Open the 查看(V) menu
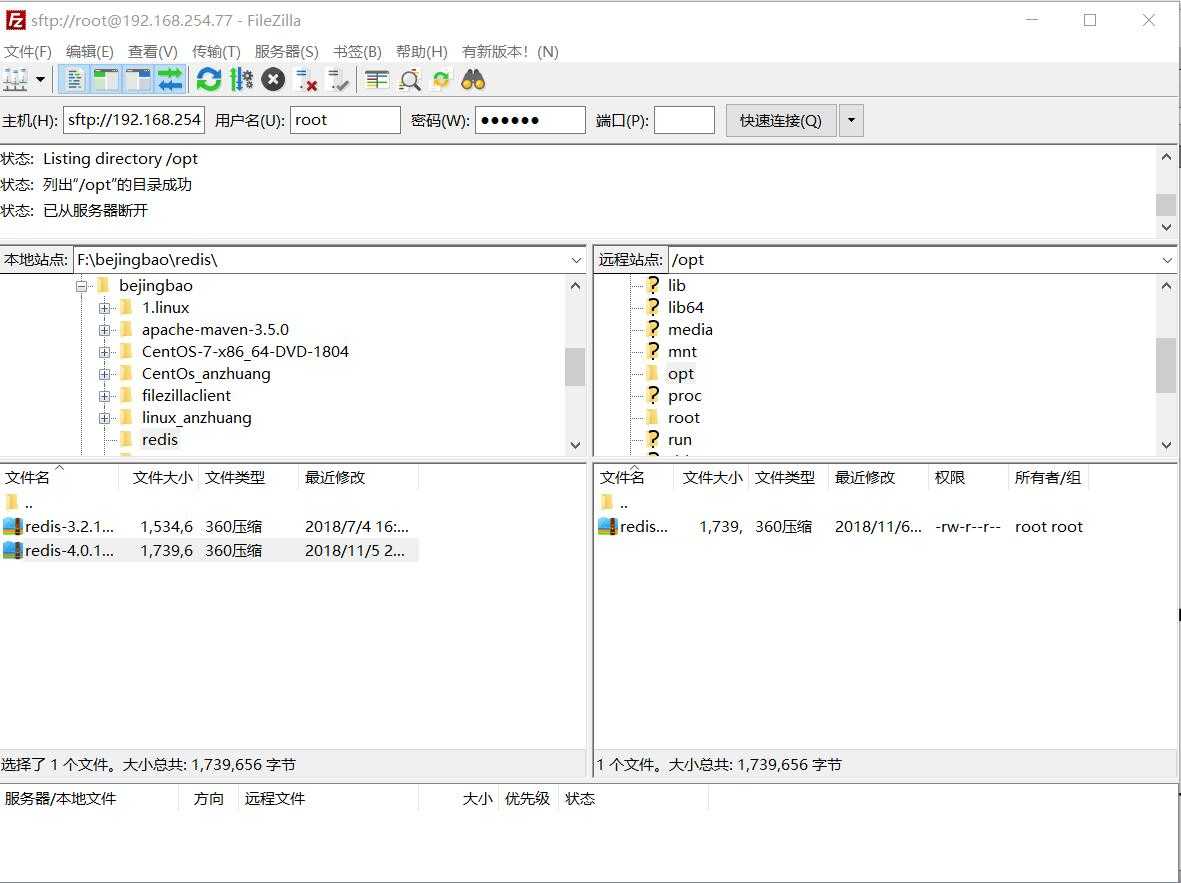 pos(153,51)
